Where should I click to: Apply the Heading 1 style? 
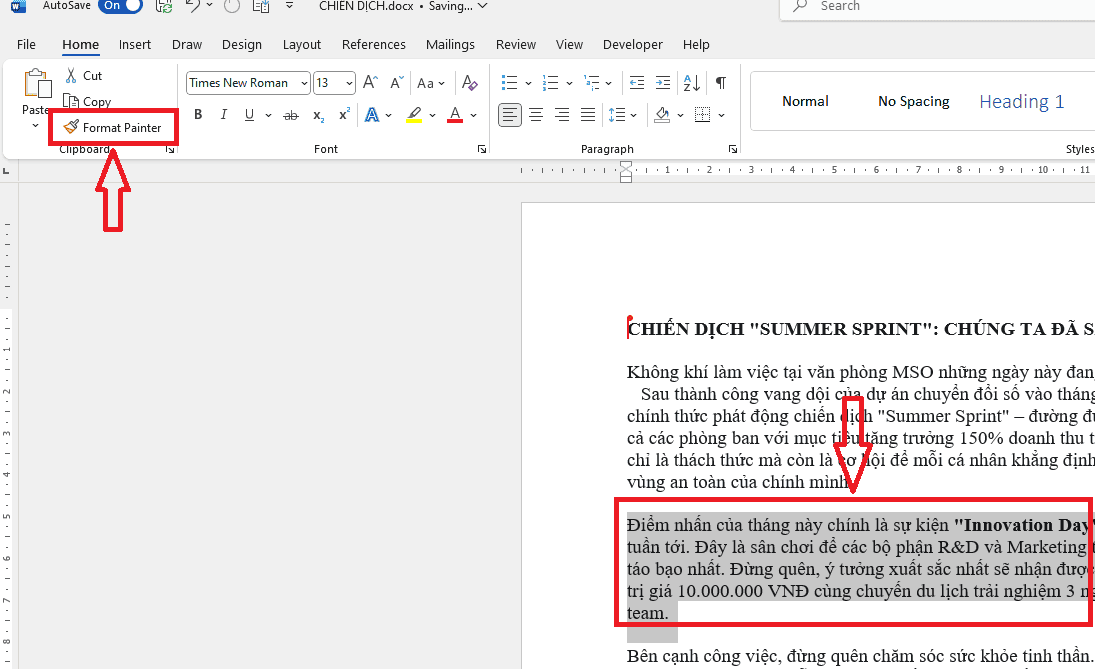pos(1021,101)
